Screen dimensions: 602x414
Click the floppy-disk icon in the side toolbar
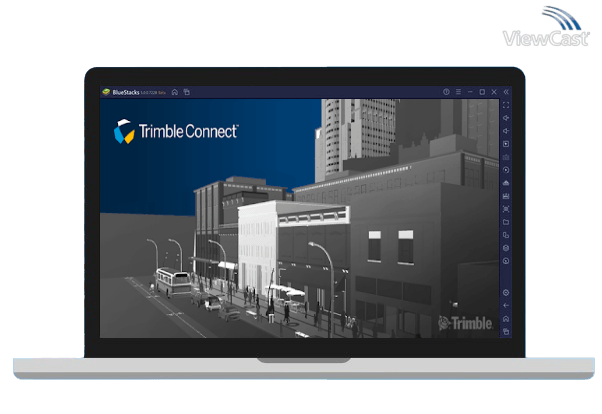pos(506,196)
